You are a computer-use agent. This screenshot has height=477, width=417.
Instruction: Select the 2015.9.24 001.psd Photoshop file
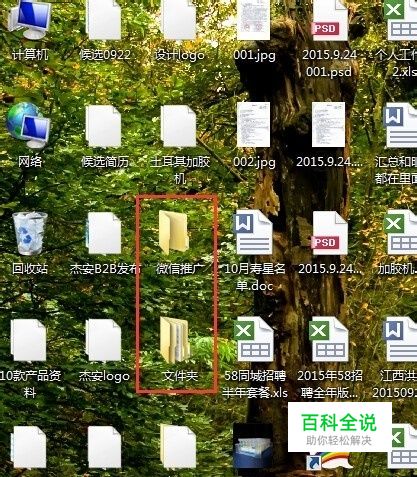coord(330,20)
